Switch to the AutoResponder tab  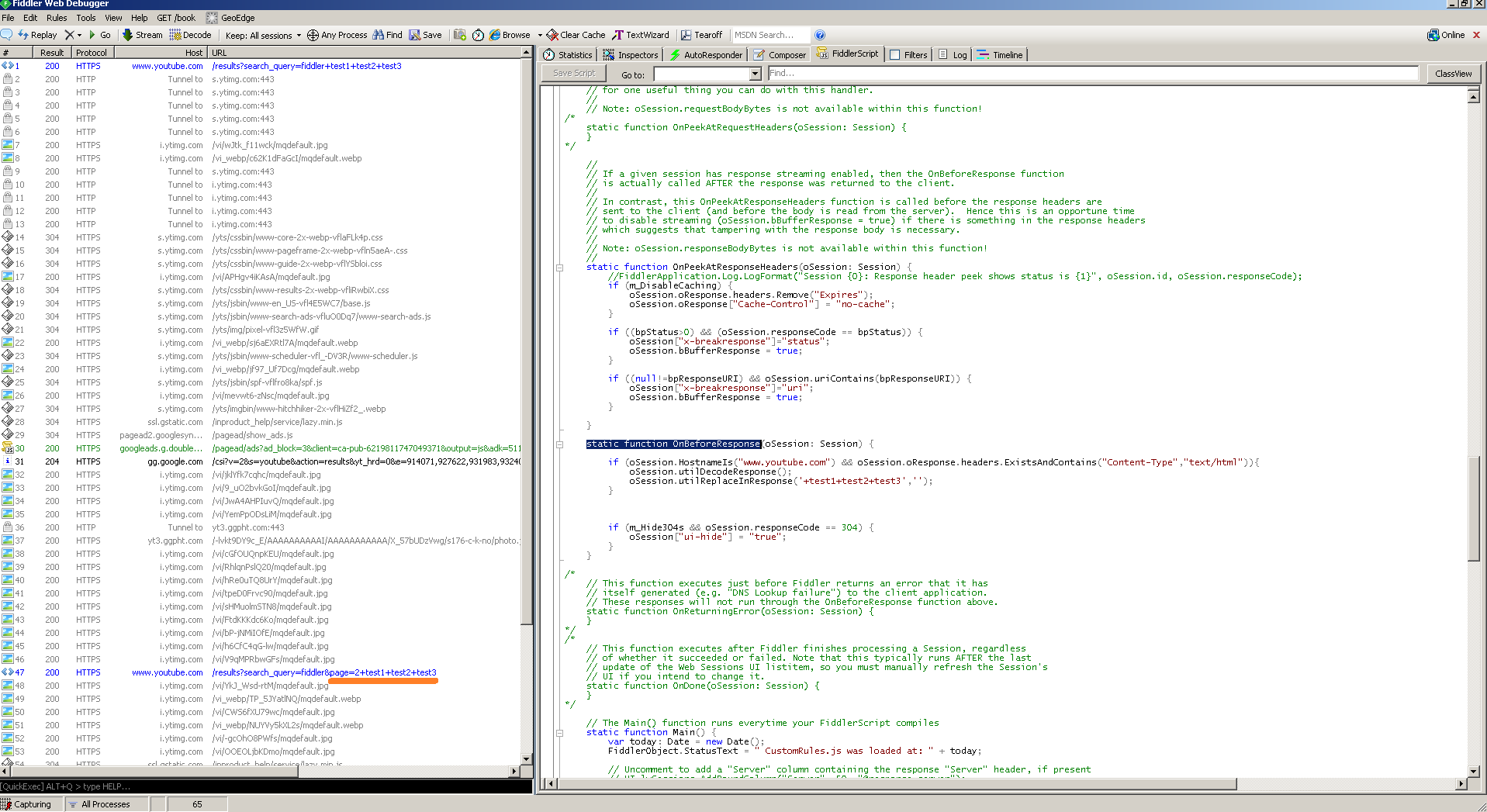click(x=706, y=55)
